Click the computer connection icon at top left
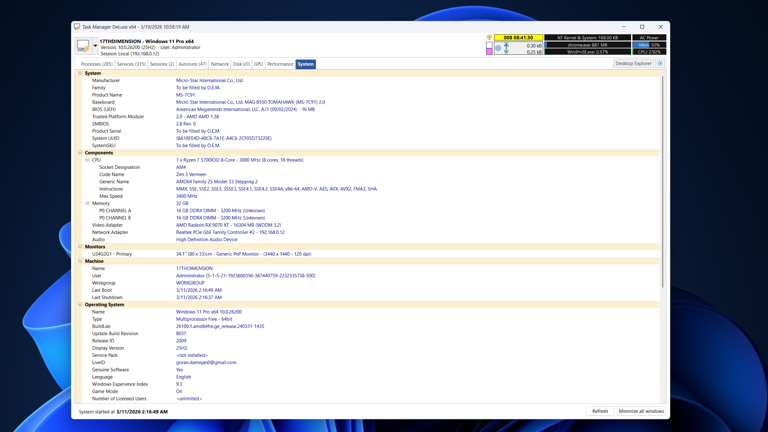Image resolution: width=768 pixels, height=432 pixels. pyautogui.click(x=83, y=46)
